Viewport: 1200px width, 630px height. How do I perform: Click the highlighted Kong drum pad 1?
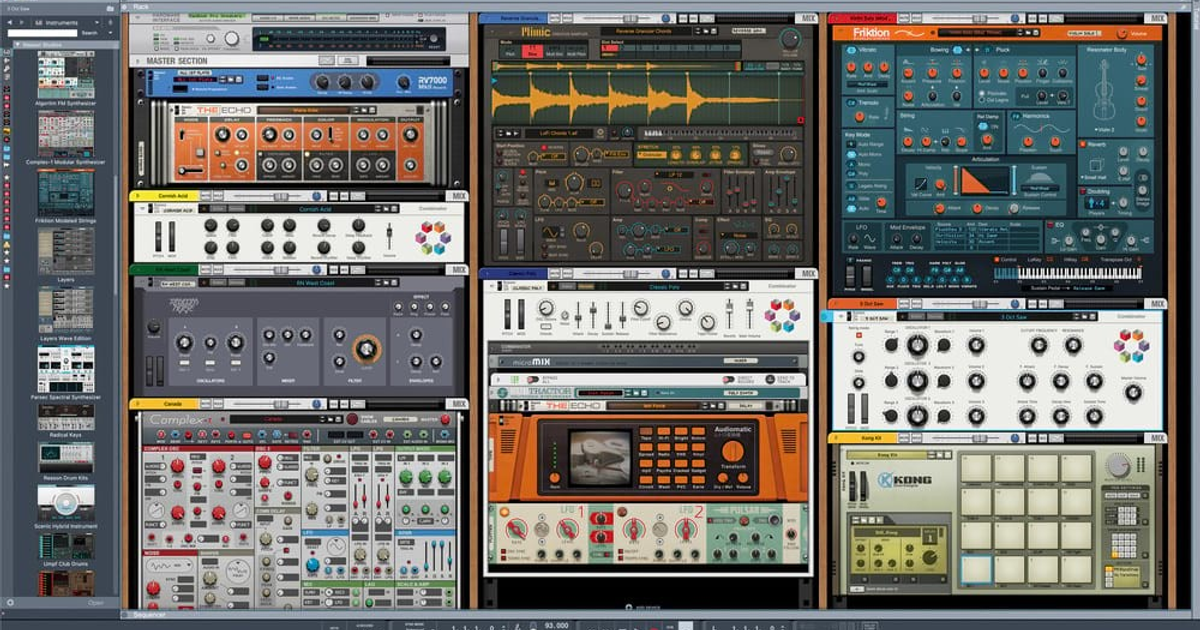pos(977,569)
